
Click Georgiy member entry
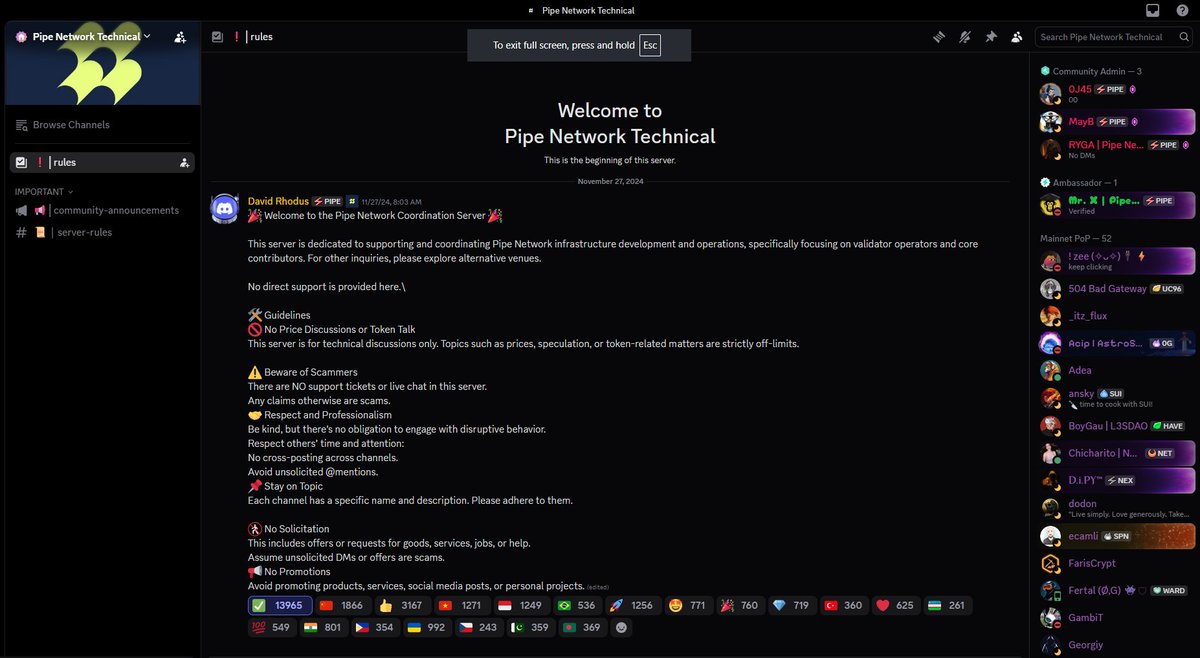[1116, 645]
